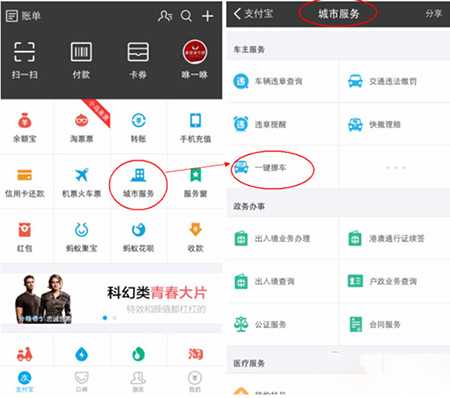Open 出入境查询 entry-exit inquiry
Image resolution: width=450 pixels, height=398 pixels.
point(282,282)
